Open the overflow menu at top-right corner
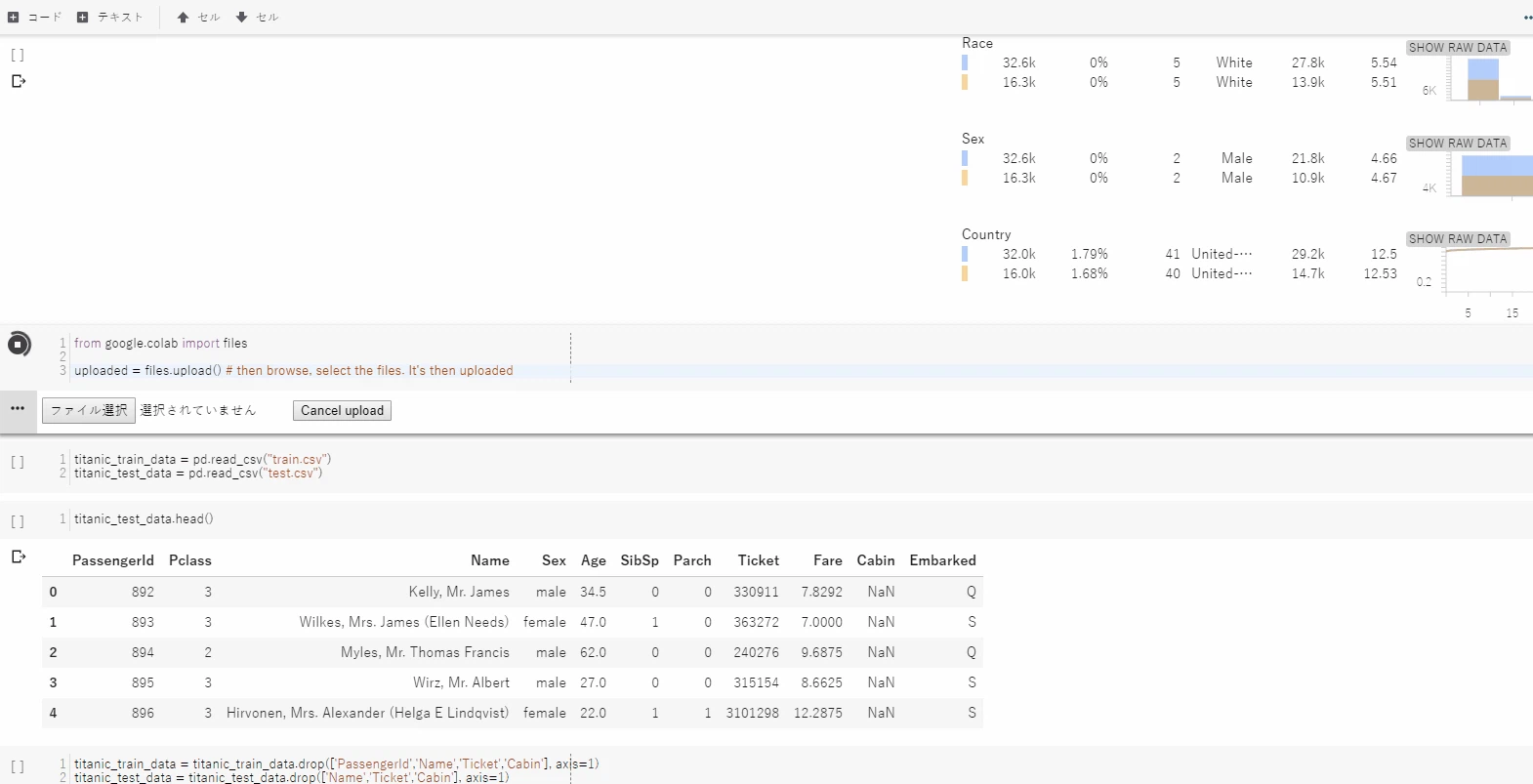 1527,17
